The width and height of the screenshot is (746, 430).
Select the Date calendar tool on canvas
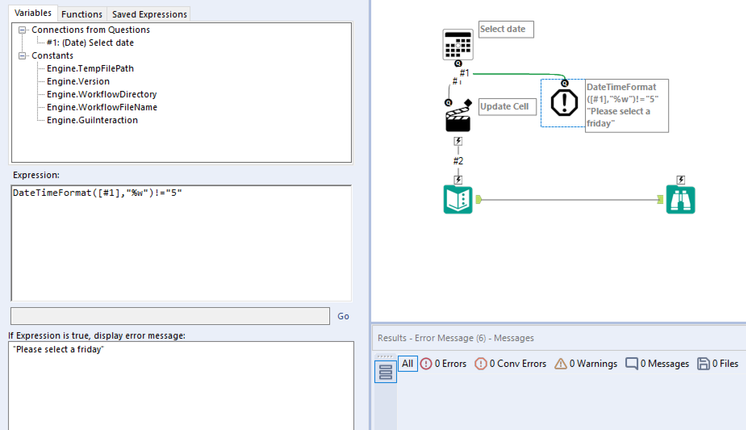pyautogui.click(x=458, y=45)
